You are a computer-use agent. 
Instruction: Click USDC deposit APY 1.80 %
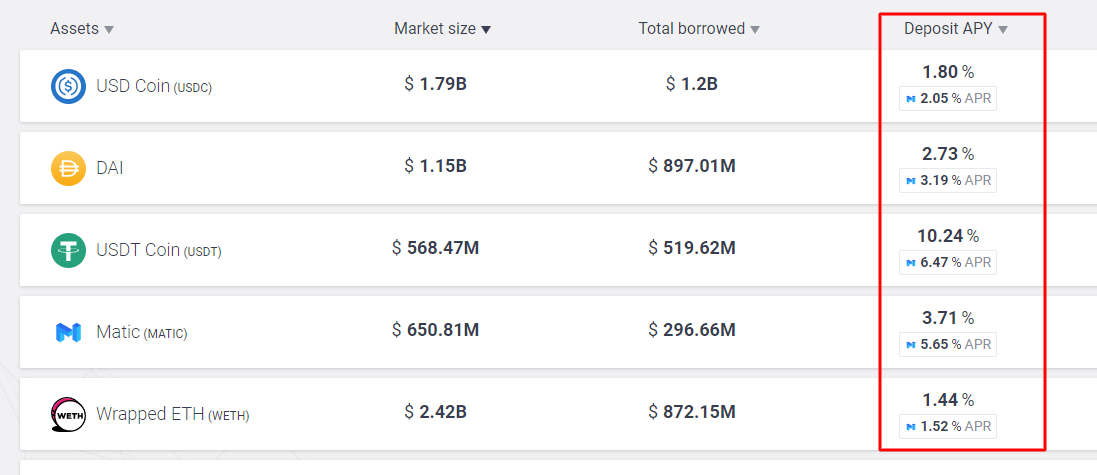pyautogui.click(x=948, y=72)
